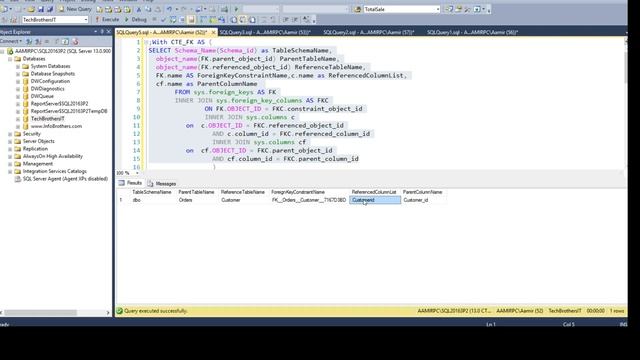The height and width of the screenshot is (360, 640).
Task: Collapse the Databases tree node
Action: (10, 59)
